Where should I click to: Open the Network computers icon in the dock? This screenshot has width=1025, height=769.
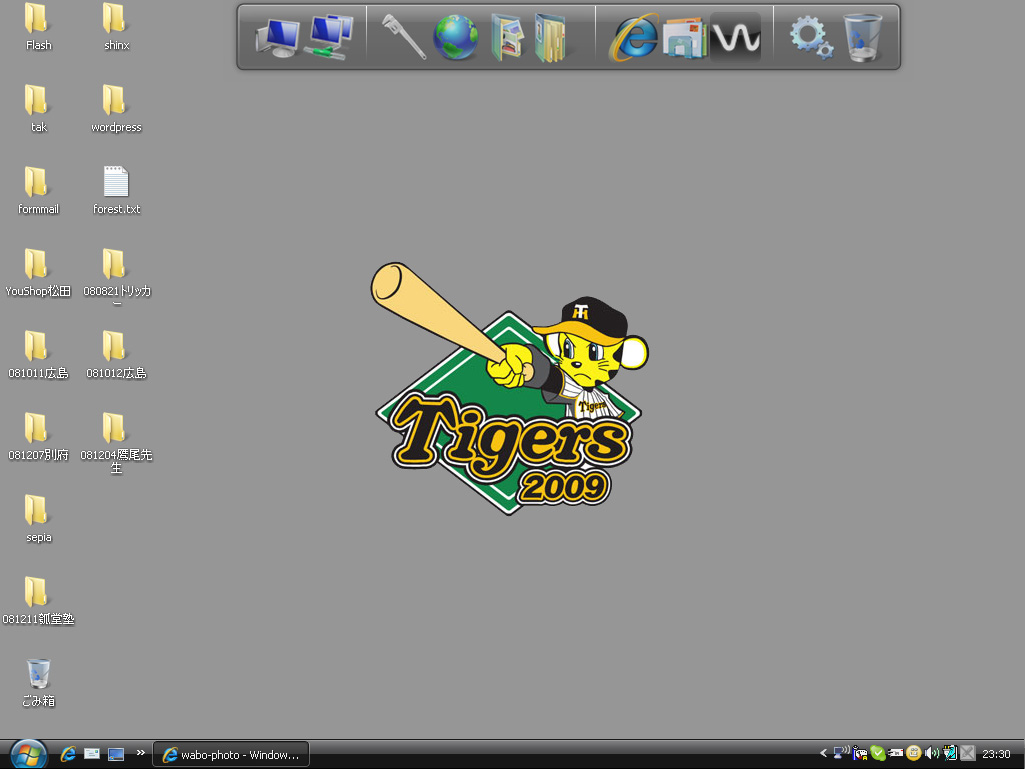(329, 37)
